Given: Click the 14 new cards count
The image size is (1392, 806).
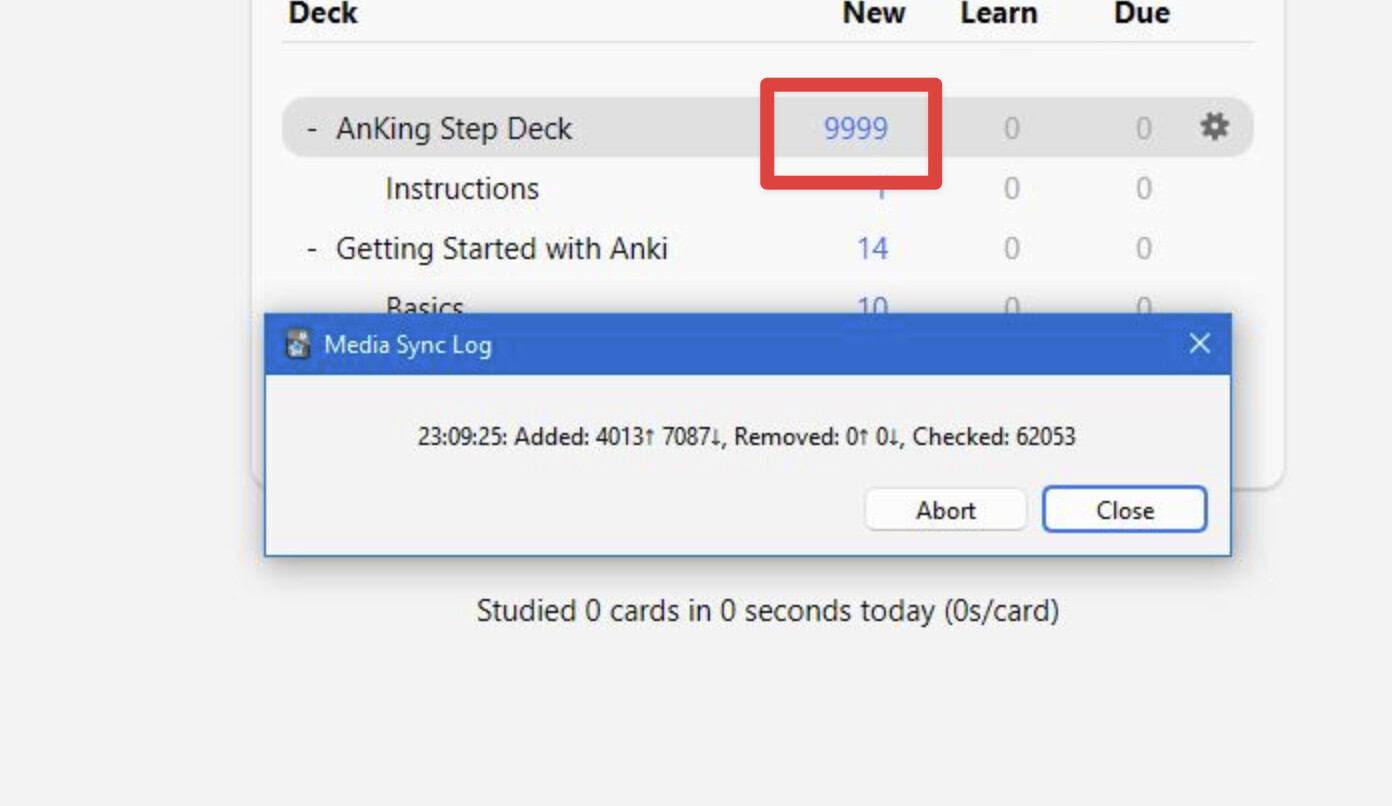Looking at the screenshot, I should coord(872,249).
